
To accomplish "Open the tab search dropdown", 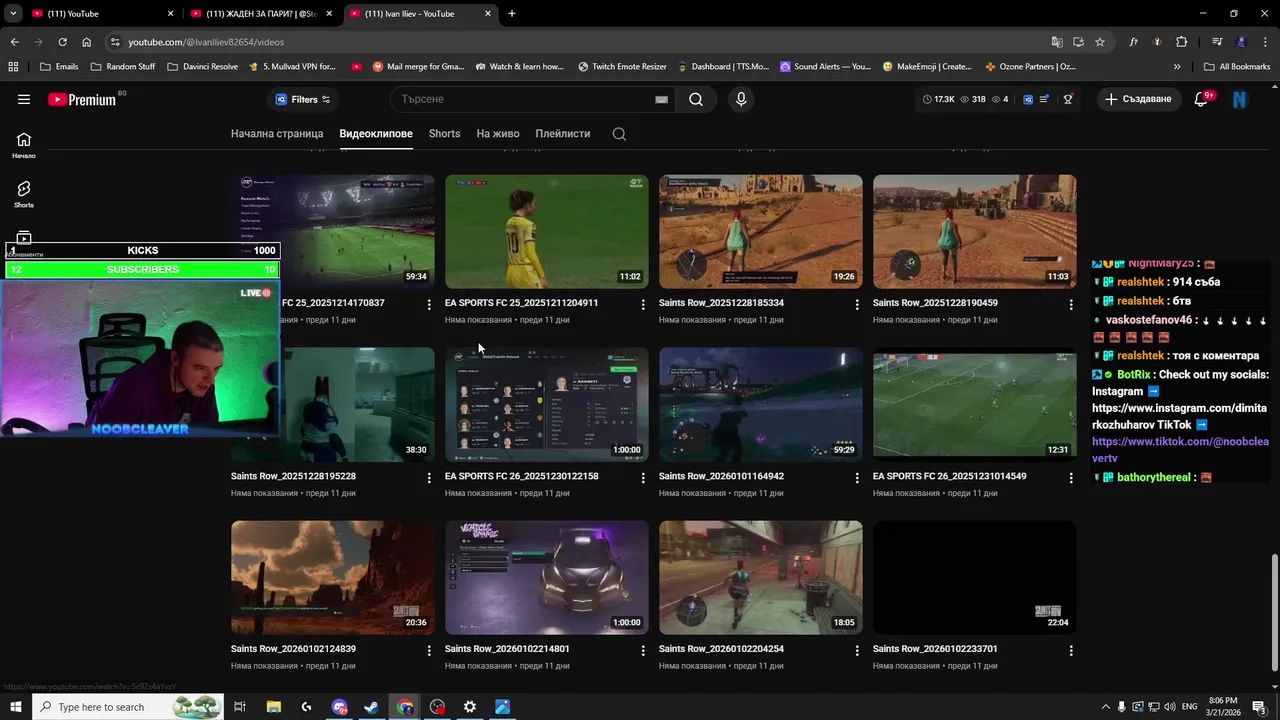I will [13, 14].
